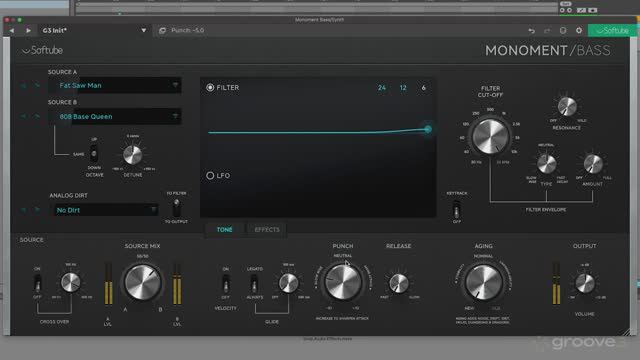Click the Punch -5.0 parameter readout
640x360 pixels.
pos(188,30)
